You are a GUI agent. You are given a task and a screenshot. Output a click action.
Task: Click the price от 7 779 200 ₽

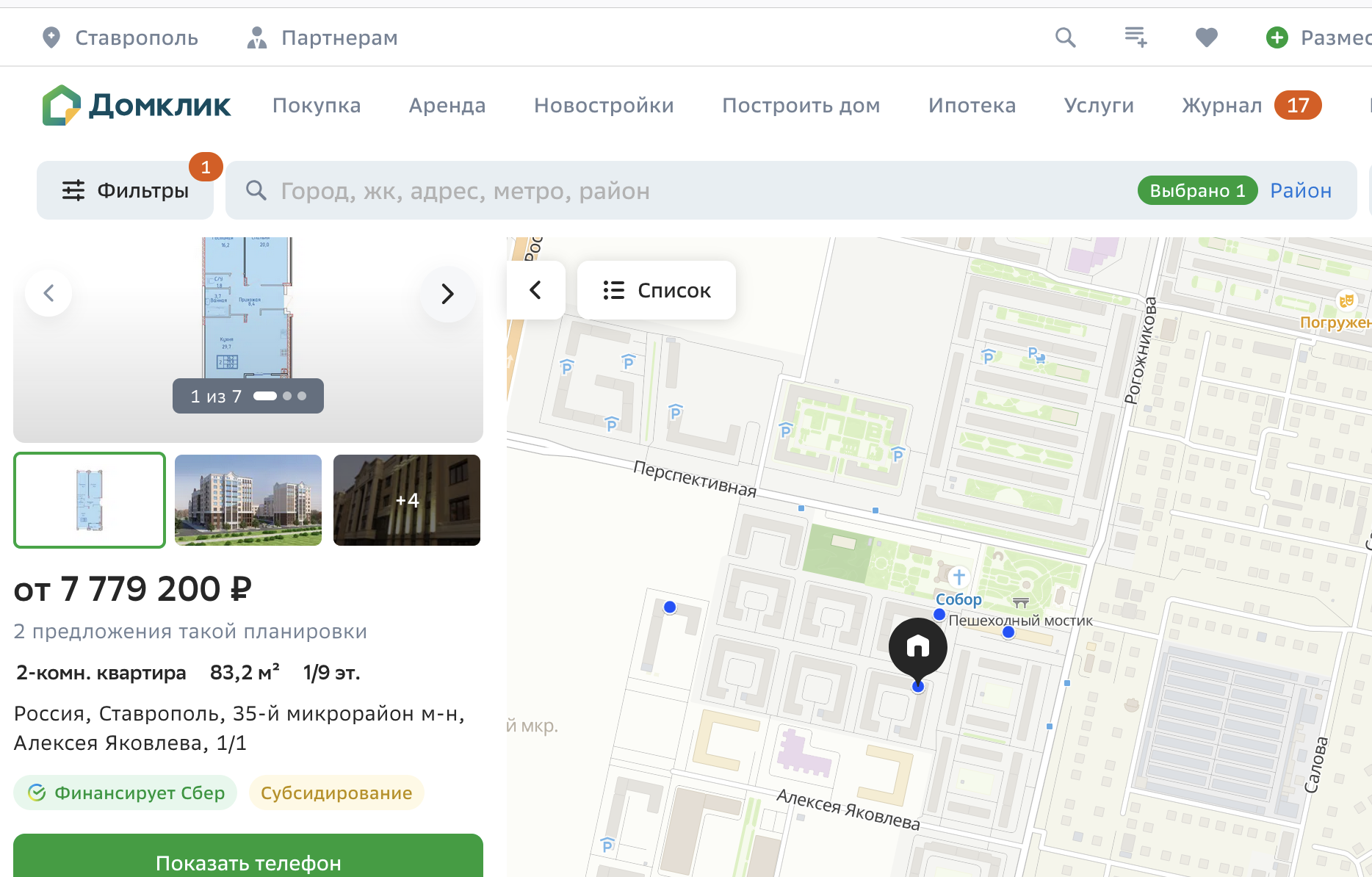[x=133, y=588]
